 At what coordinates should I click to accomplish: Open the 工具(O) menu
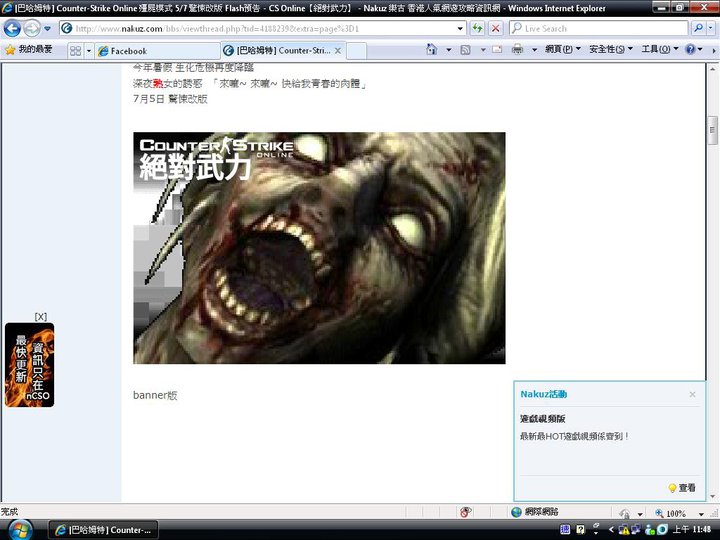(659, 49)
